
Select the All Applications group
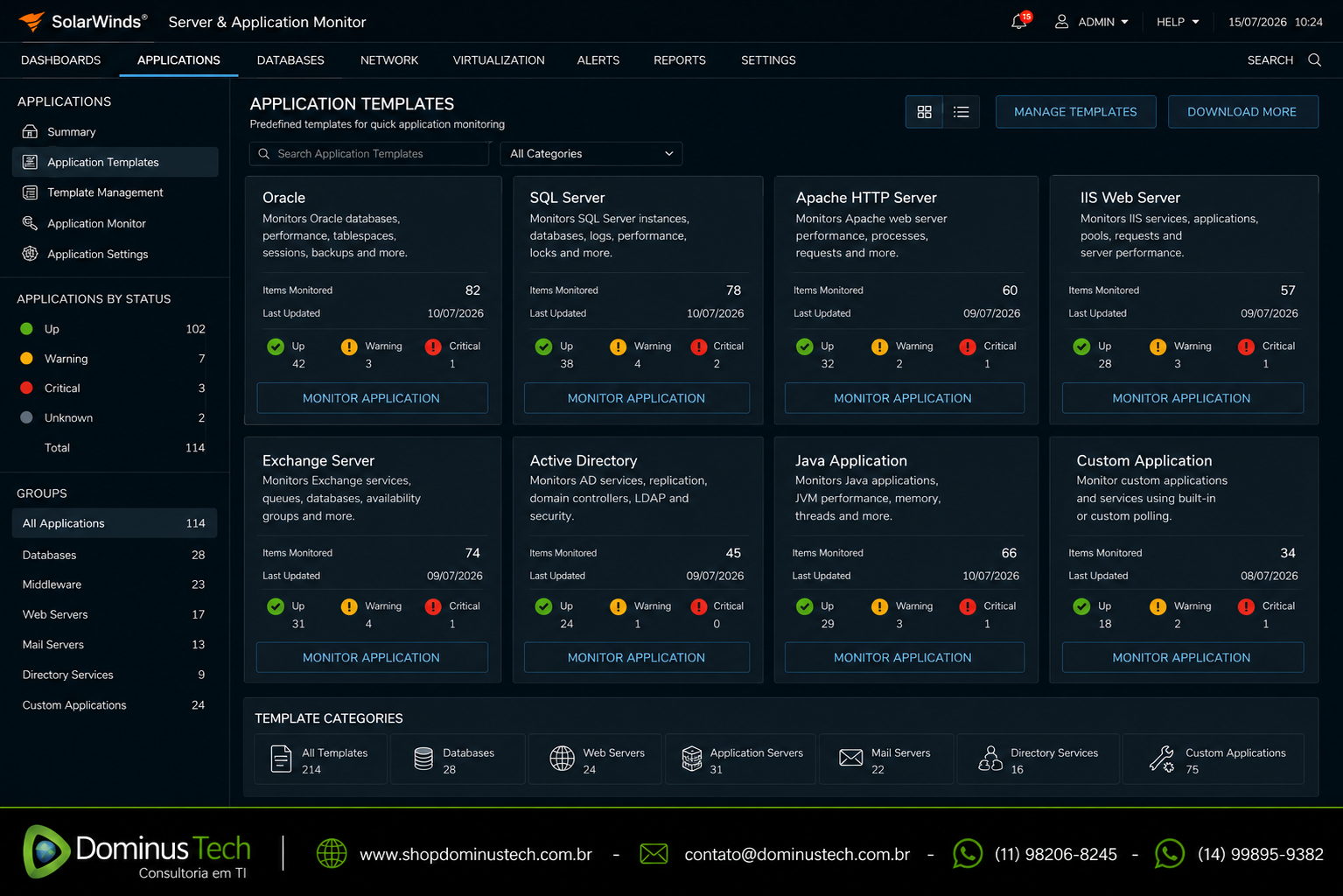click(x=115, y=523)
